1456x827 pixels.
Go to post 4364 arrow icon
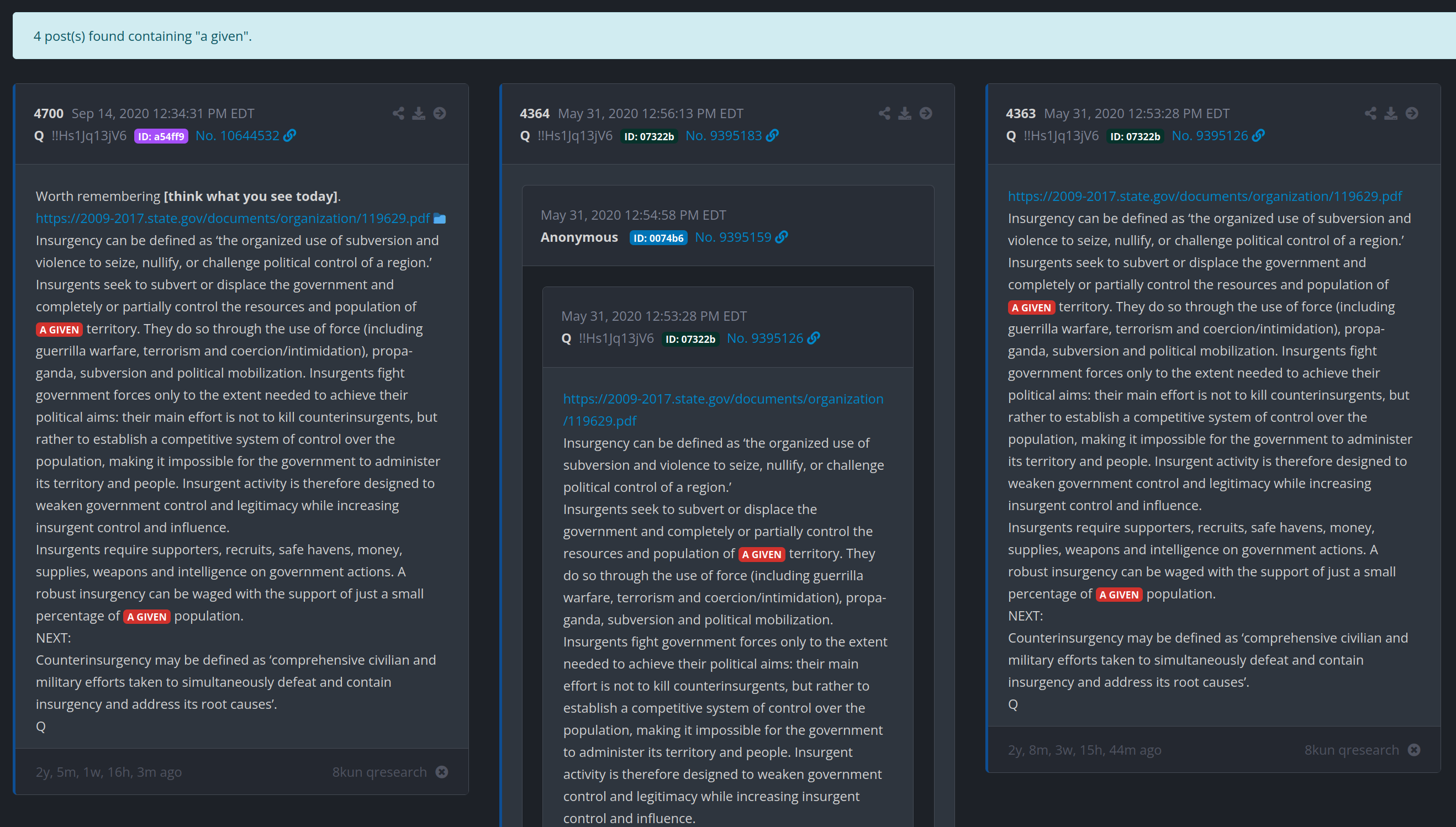926,114
